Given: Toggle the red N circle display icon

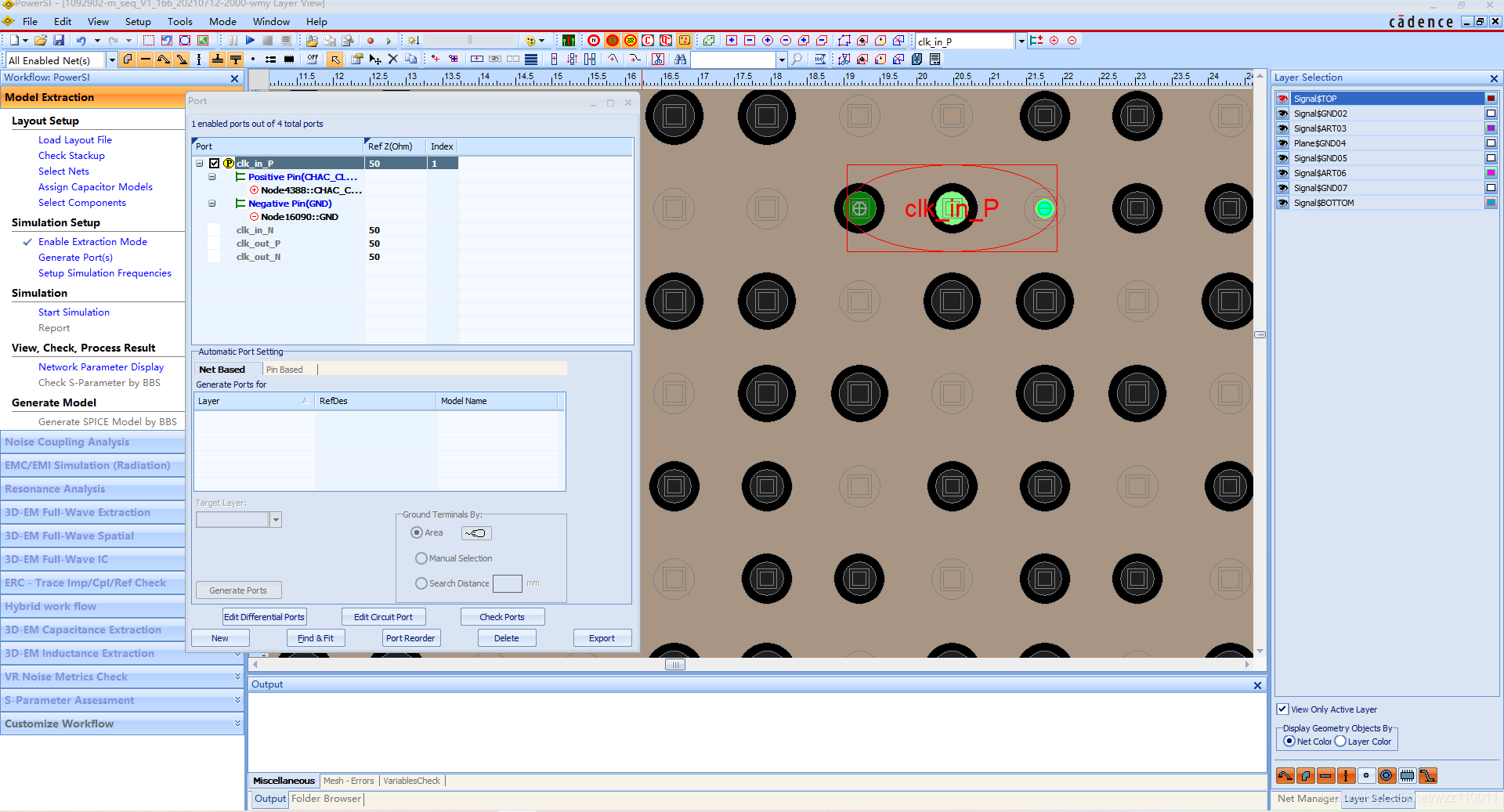Looking at the screenshot, I should tap(594, 41).
